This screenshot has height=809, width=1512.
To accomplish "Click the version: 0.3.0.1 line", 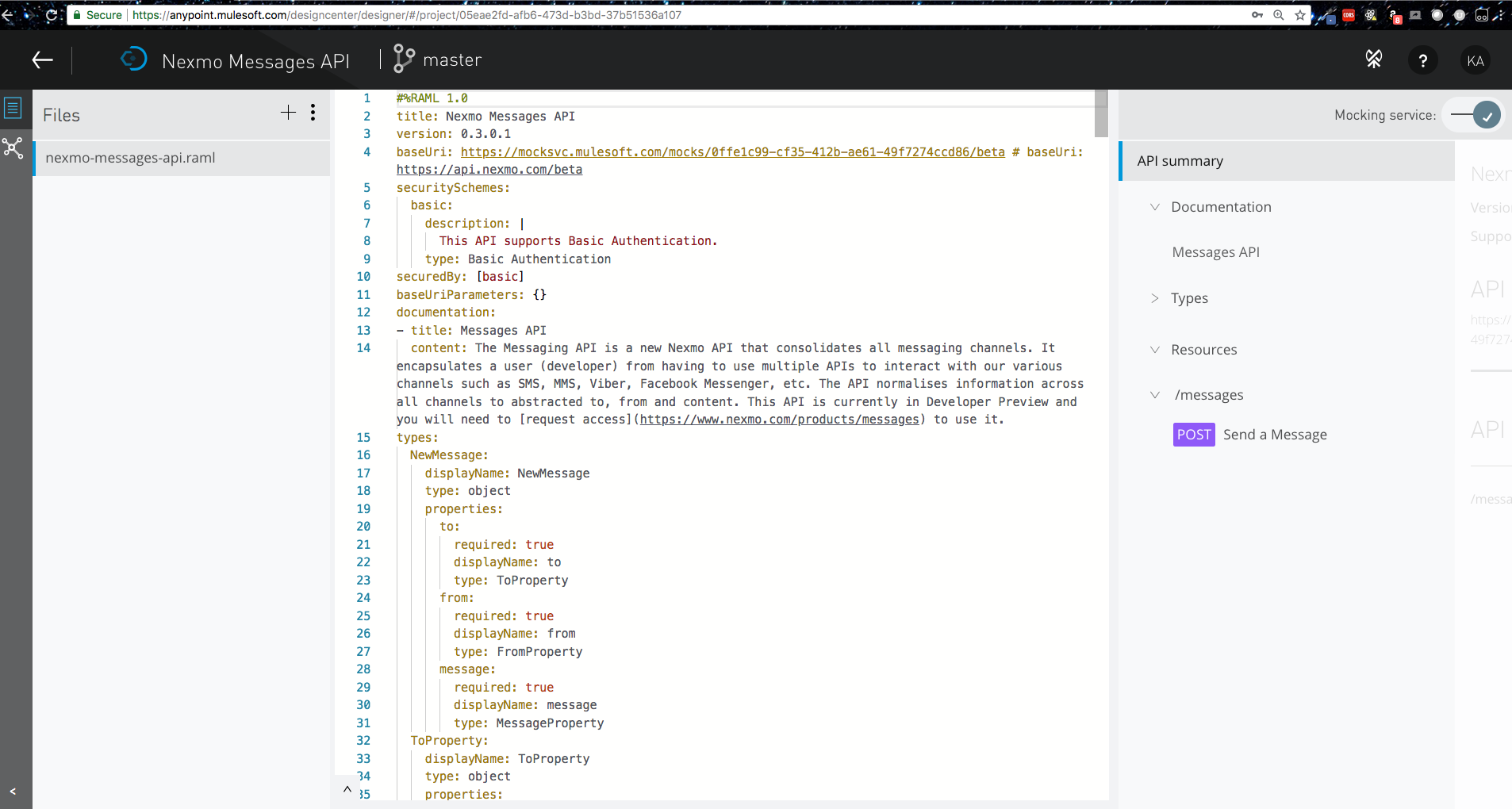I will pos(454,134).
